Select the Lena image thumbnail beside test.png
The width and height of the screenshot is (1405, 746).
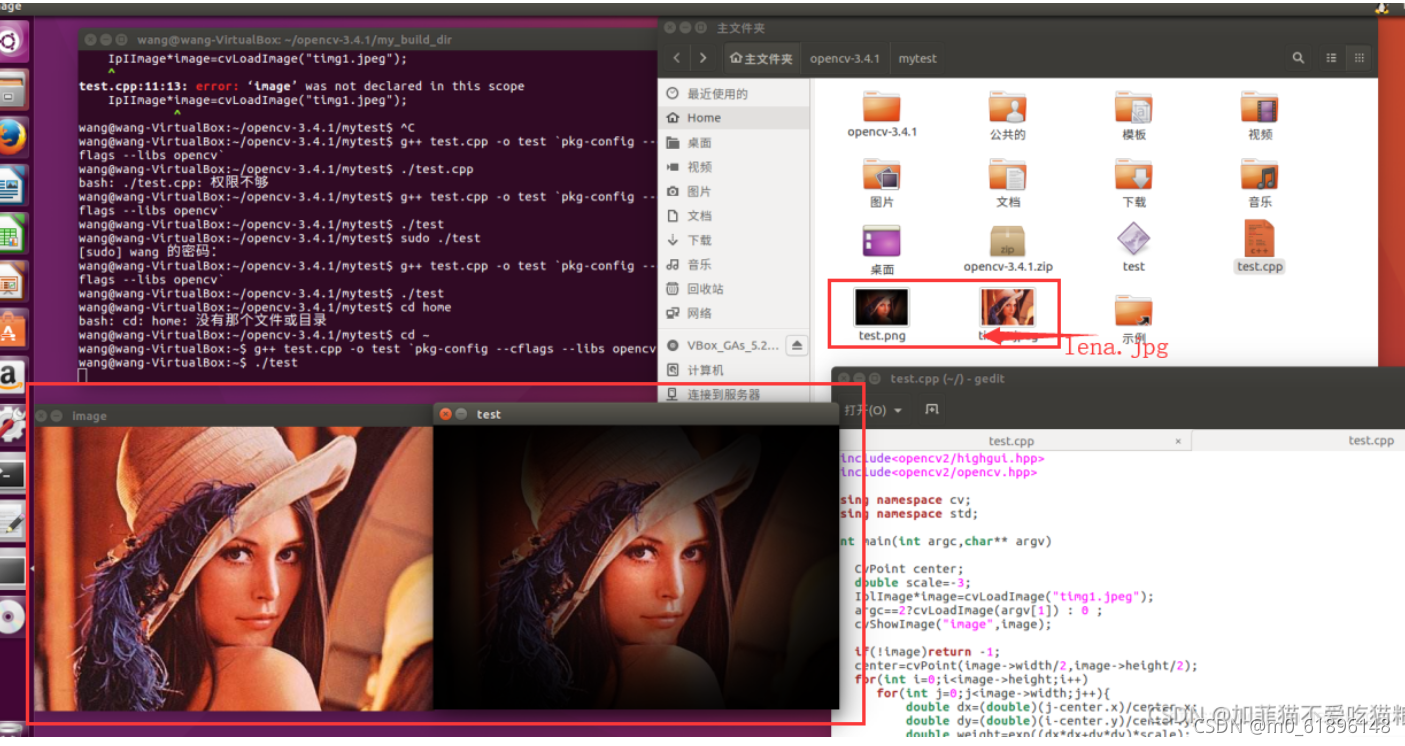1008,306
